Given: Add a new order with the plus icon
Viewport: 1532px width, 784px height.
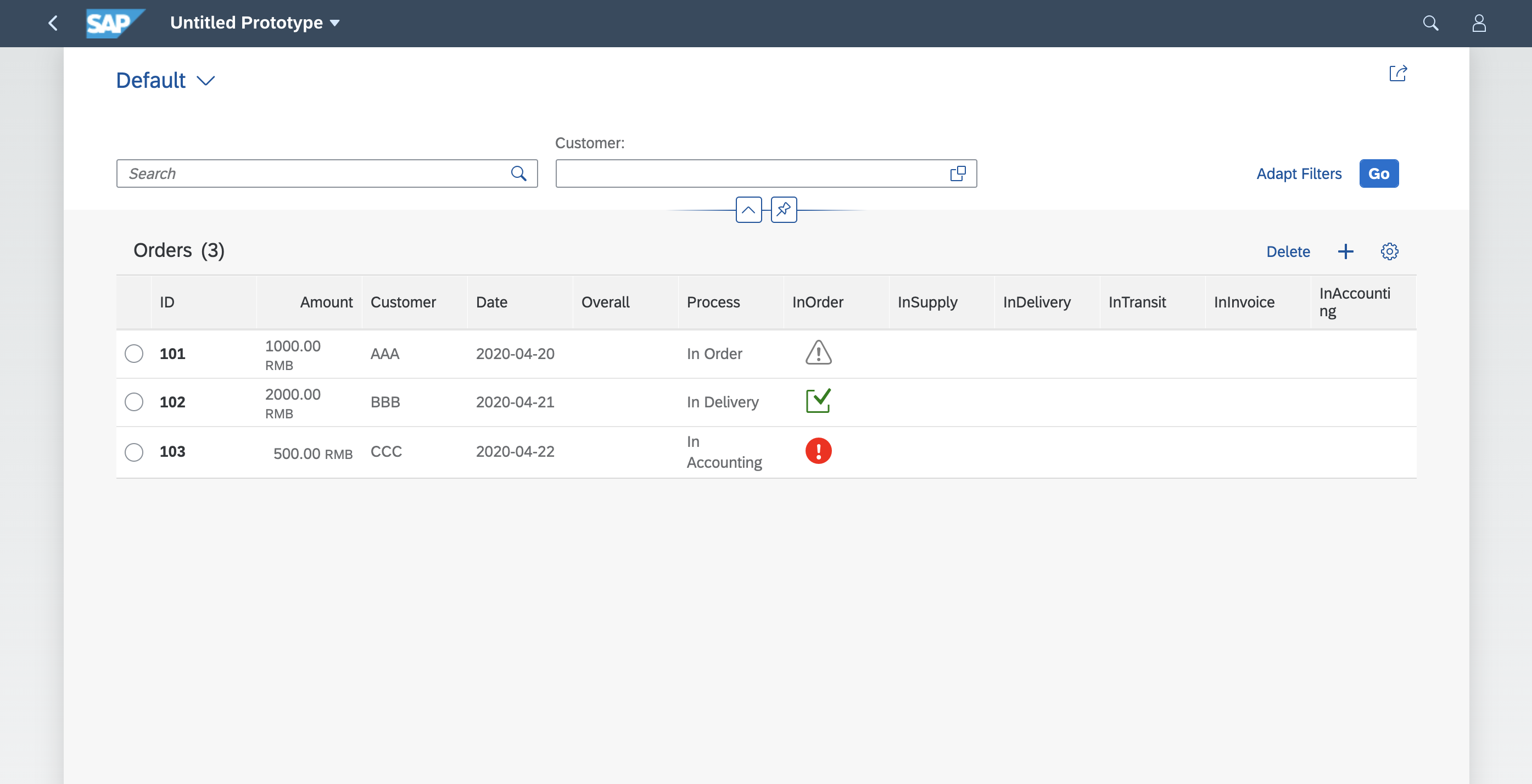Looking at the screenshot, I should (1346, 251).
